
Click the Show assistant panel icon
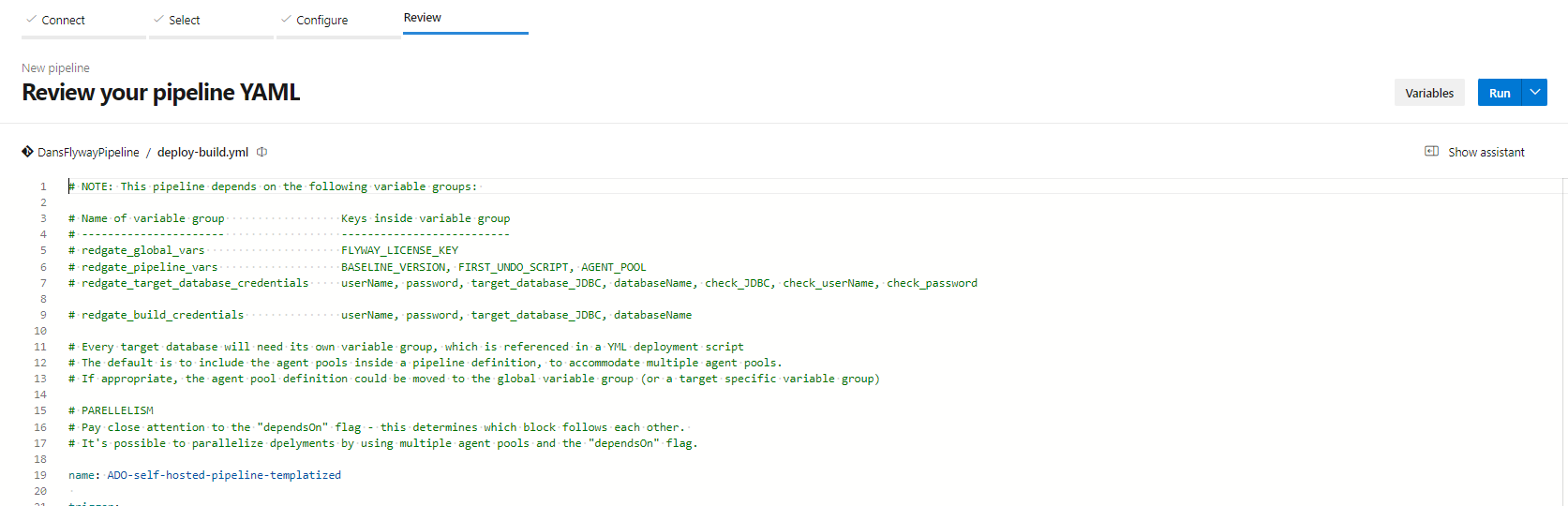1431,152
